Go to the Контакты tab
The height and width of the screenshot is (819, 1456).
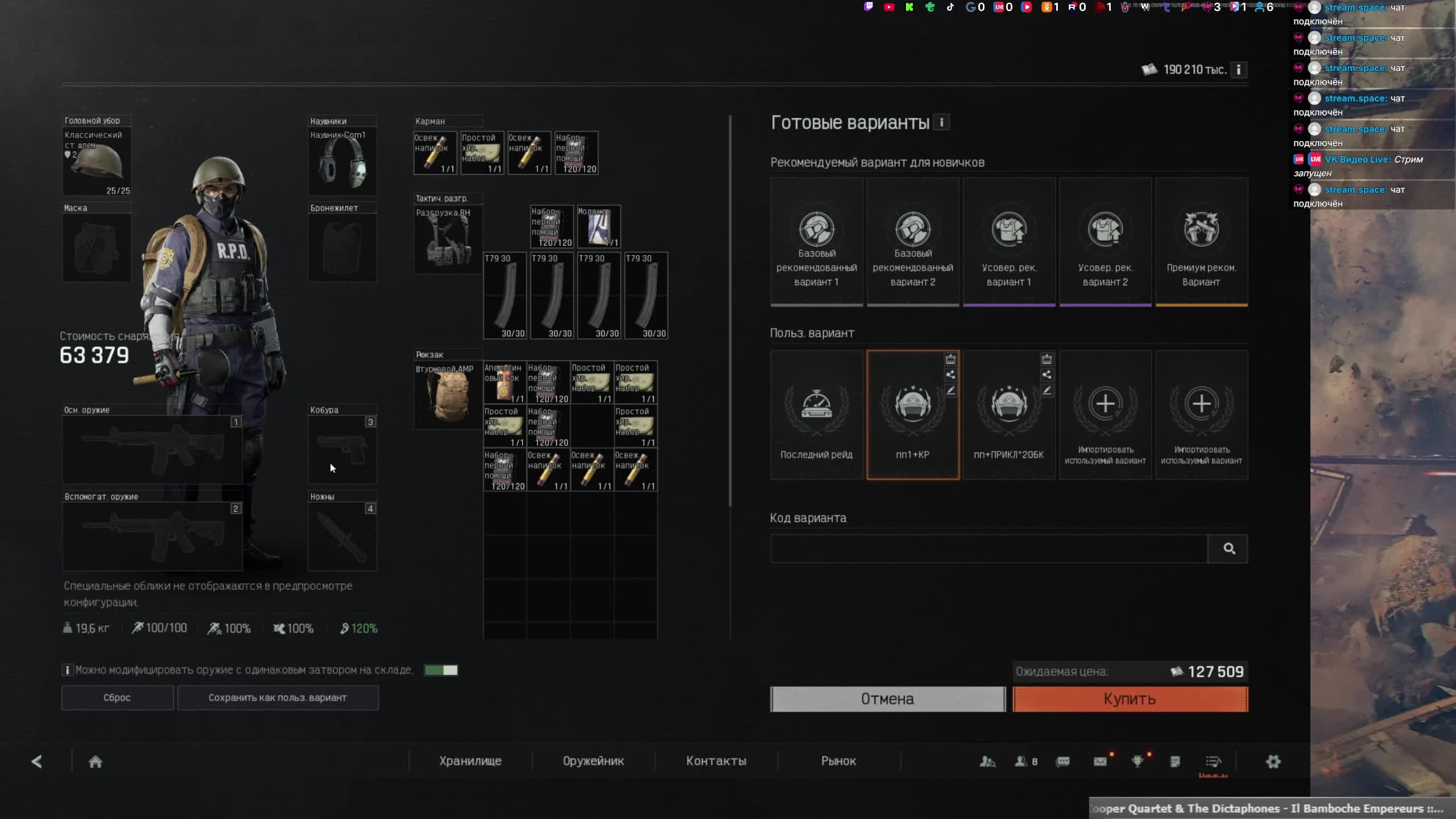click(716, 761)
